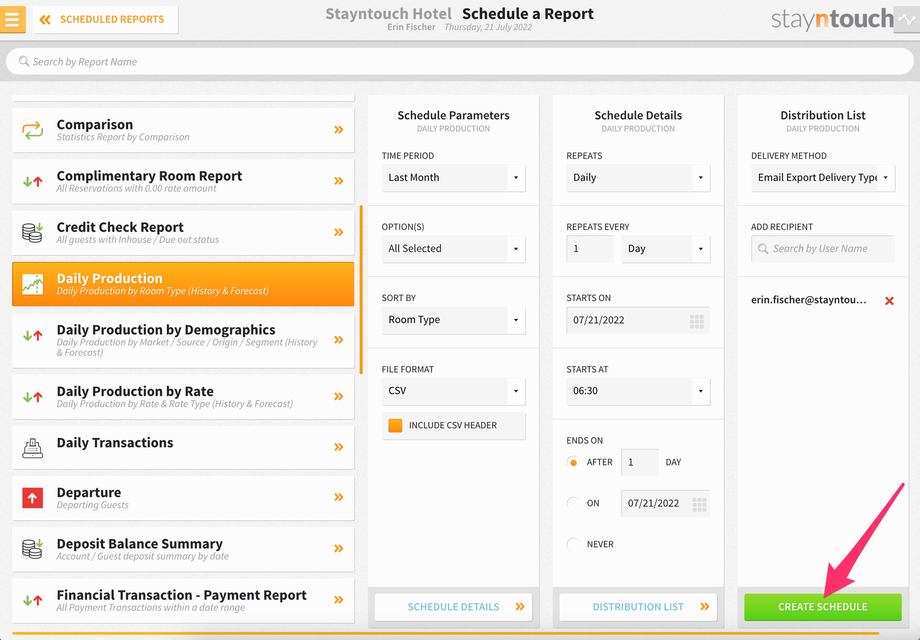The width and height of the screenshot is (920, 640).
Task: Select the Credit Check Report row
Action: click(x=183, y=232)
